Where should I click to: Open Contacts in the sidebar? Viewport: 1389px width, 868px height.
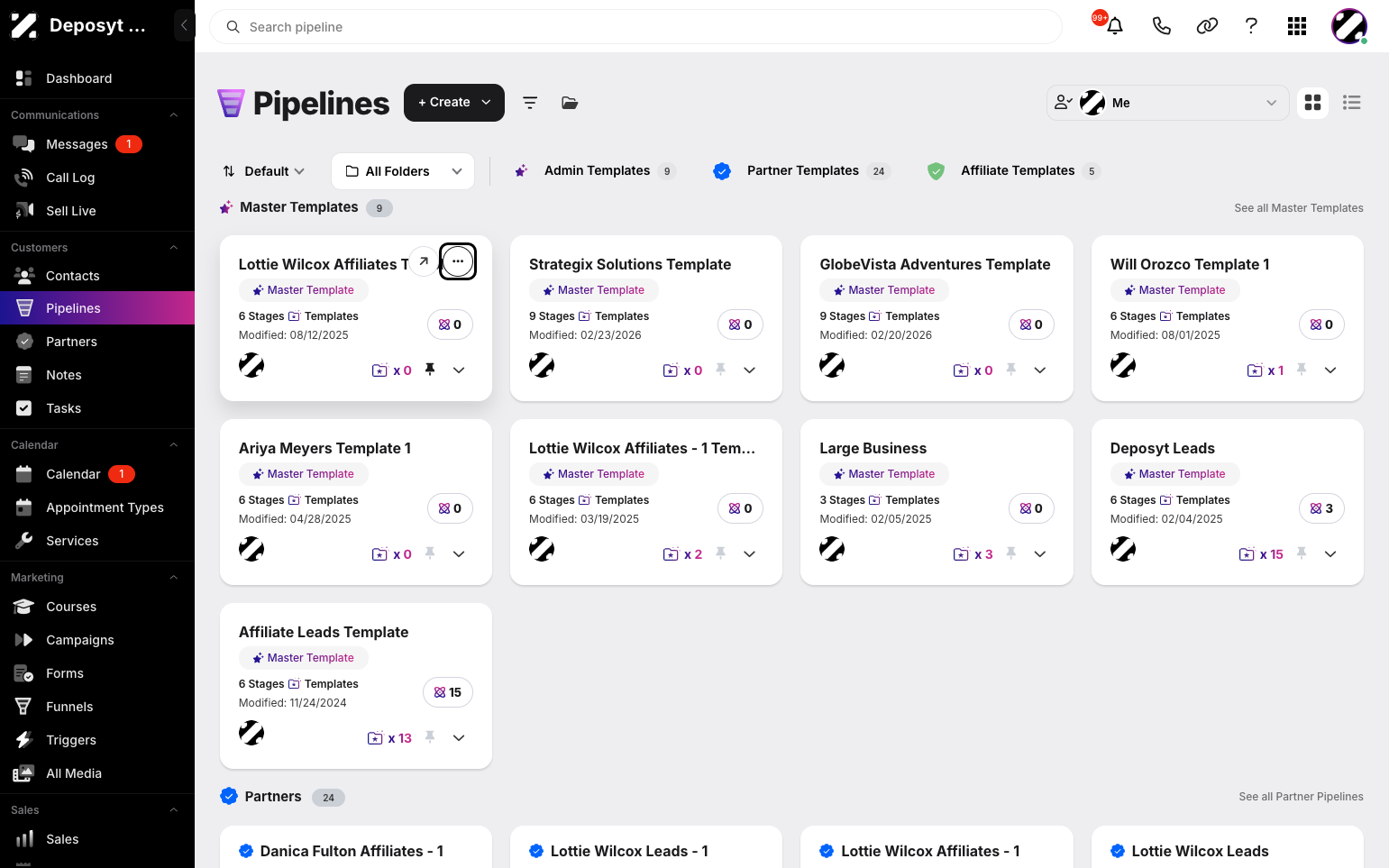(x=97, y=276)
